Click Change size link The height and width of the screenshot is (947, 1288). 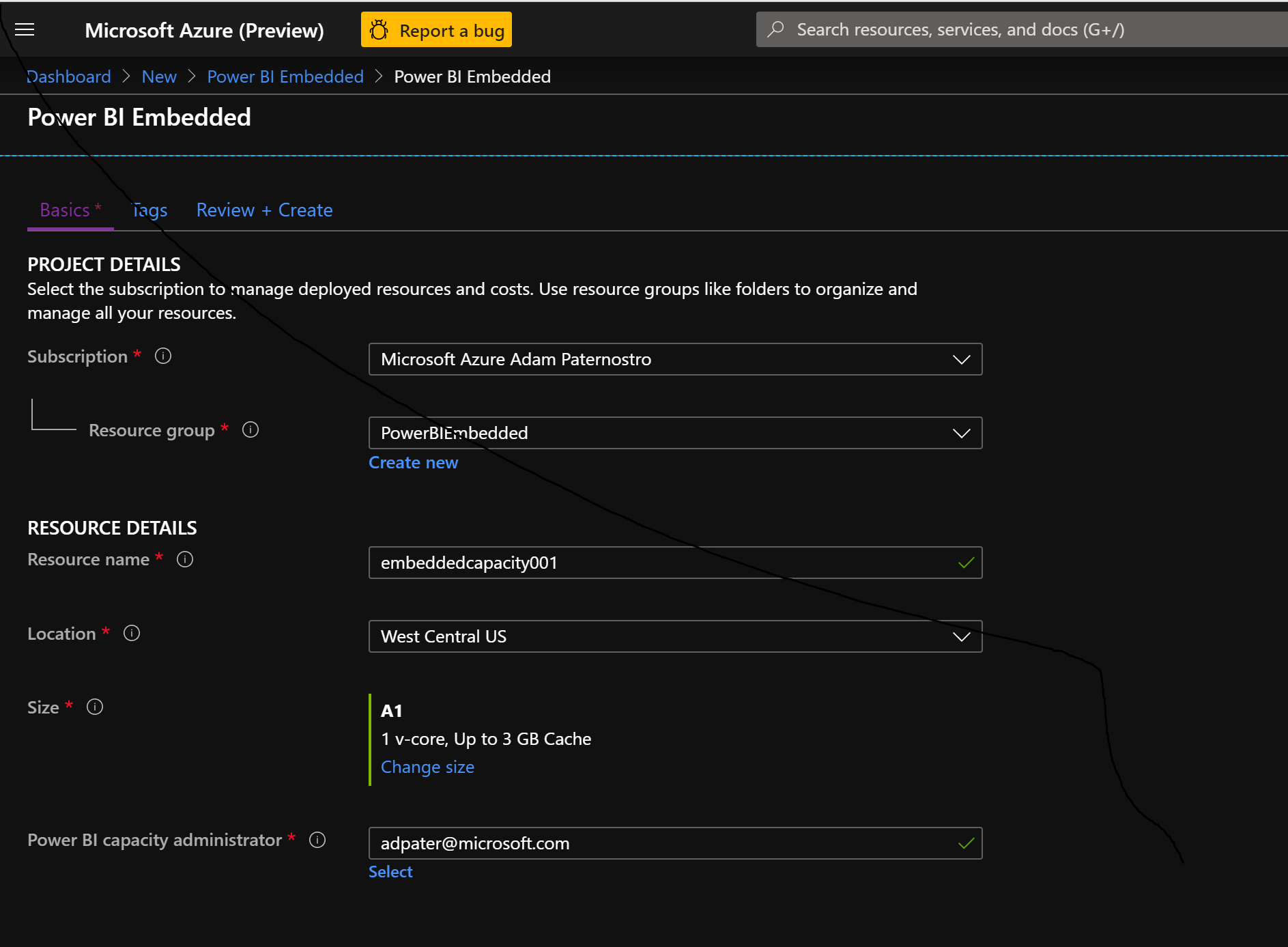427,767
